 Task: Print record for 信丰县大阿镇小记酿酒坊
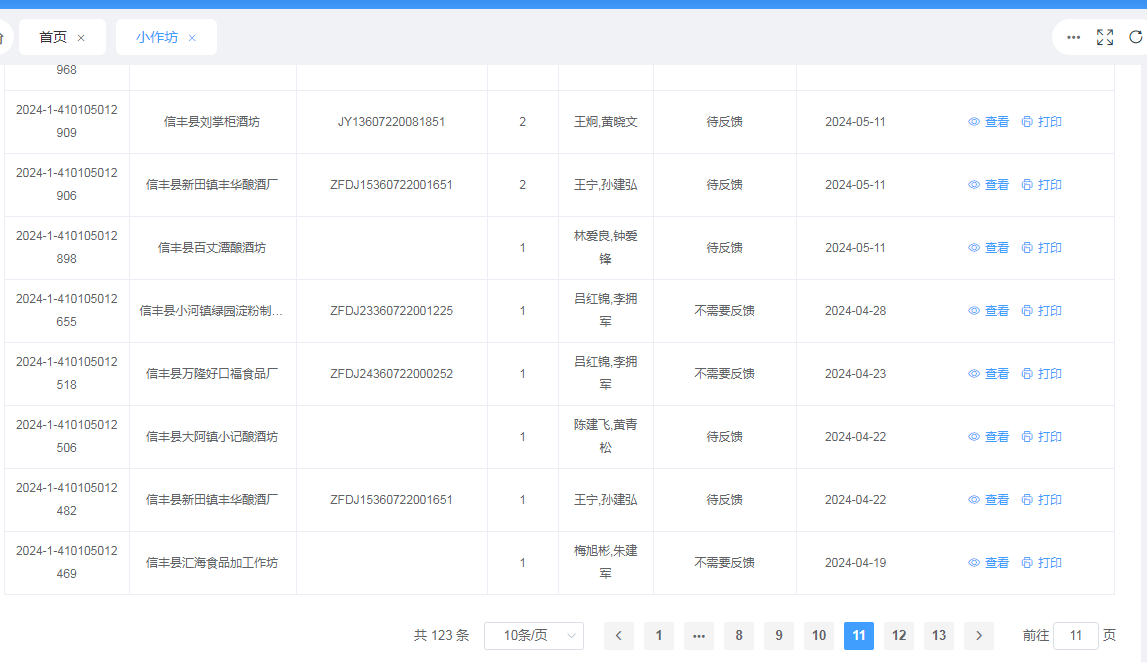[x=1041, y=437]
